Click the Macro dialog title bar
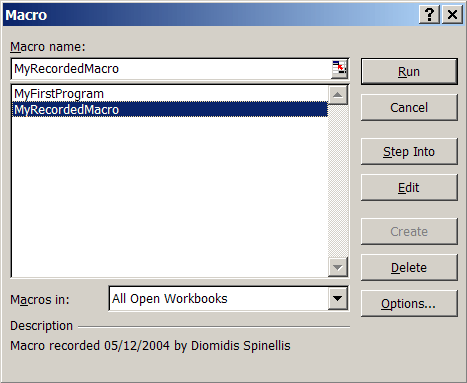The width and height of the screenshot is (467, 383). [210, 15]
